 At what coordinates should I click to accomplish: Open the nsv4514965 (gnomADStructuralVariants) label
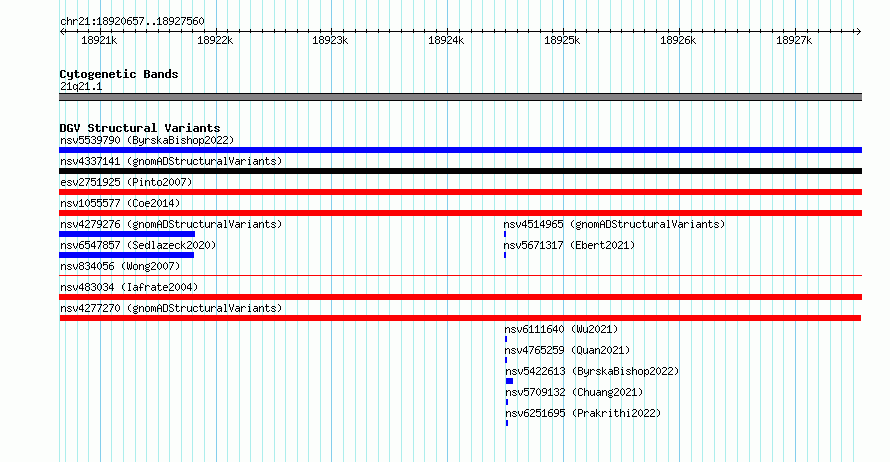[x=614, y=224]
